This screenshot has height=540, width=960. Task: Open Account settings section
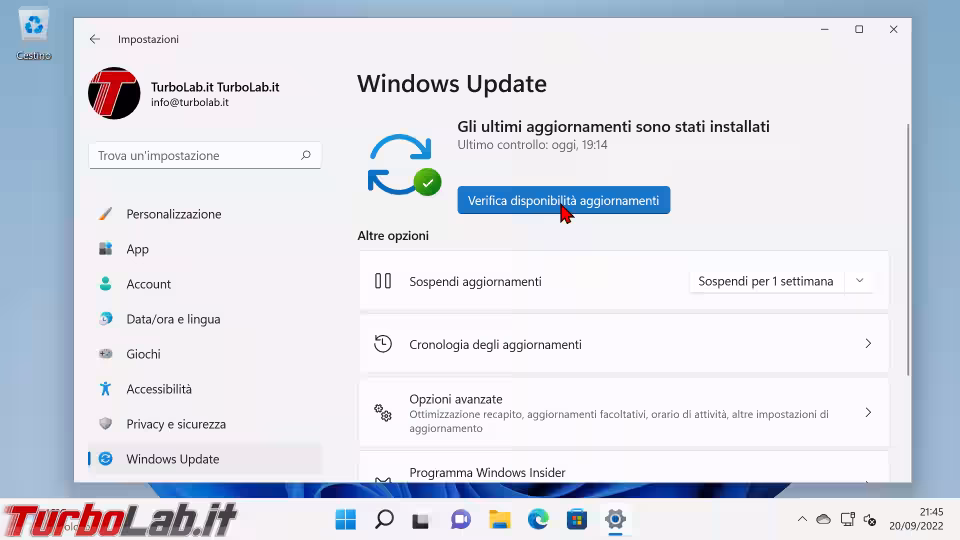pos(205,284)
